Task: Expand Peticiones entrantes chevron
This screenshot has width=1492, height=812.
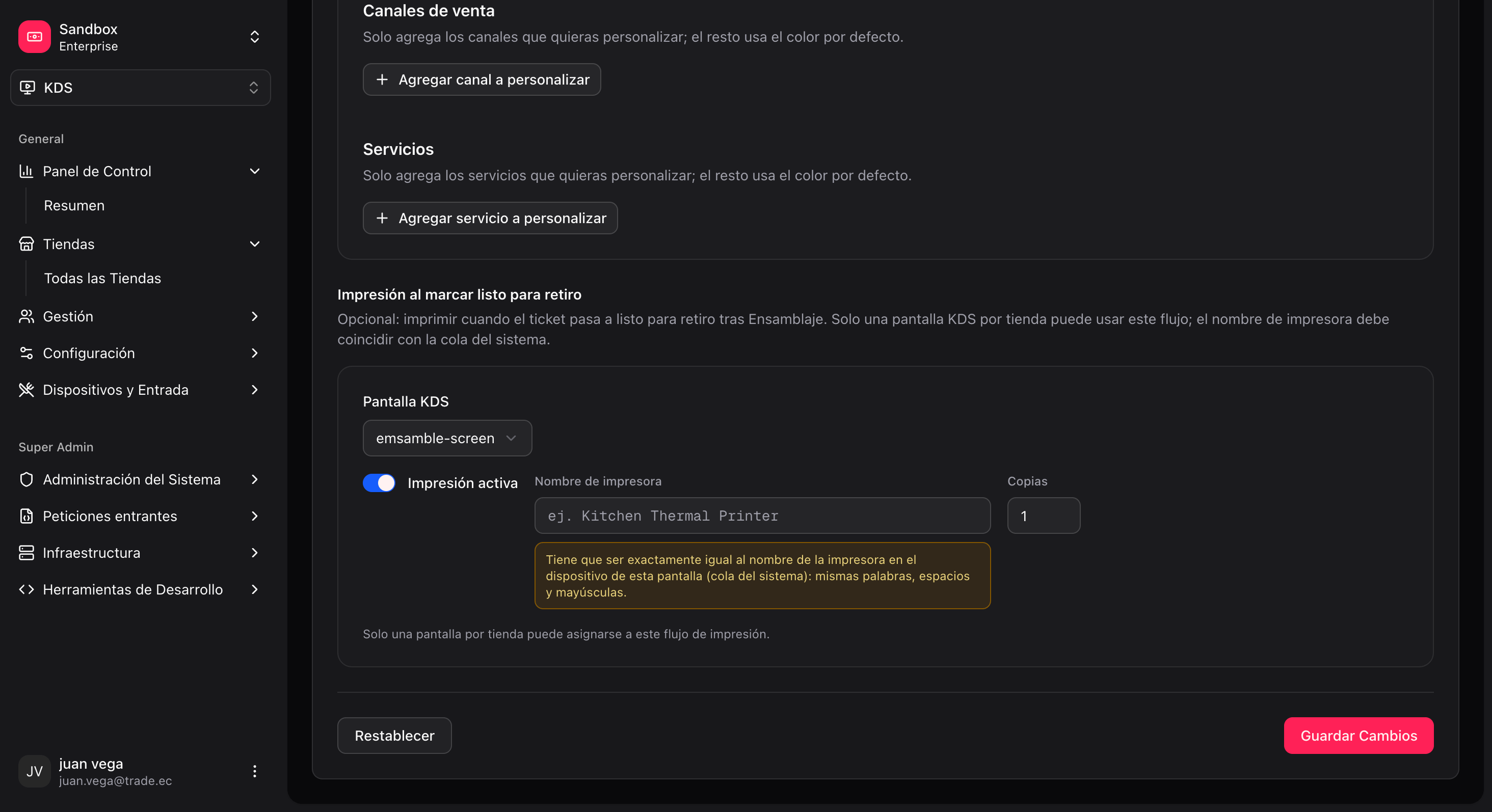Action: [254, 516]
